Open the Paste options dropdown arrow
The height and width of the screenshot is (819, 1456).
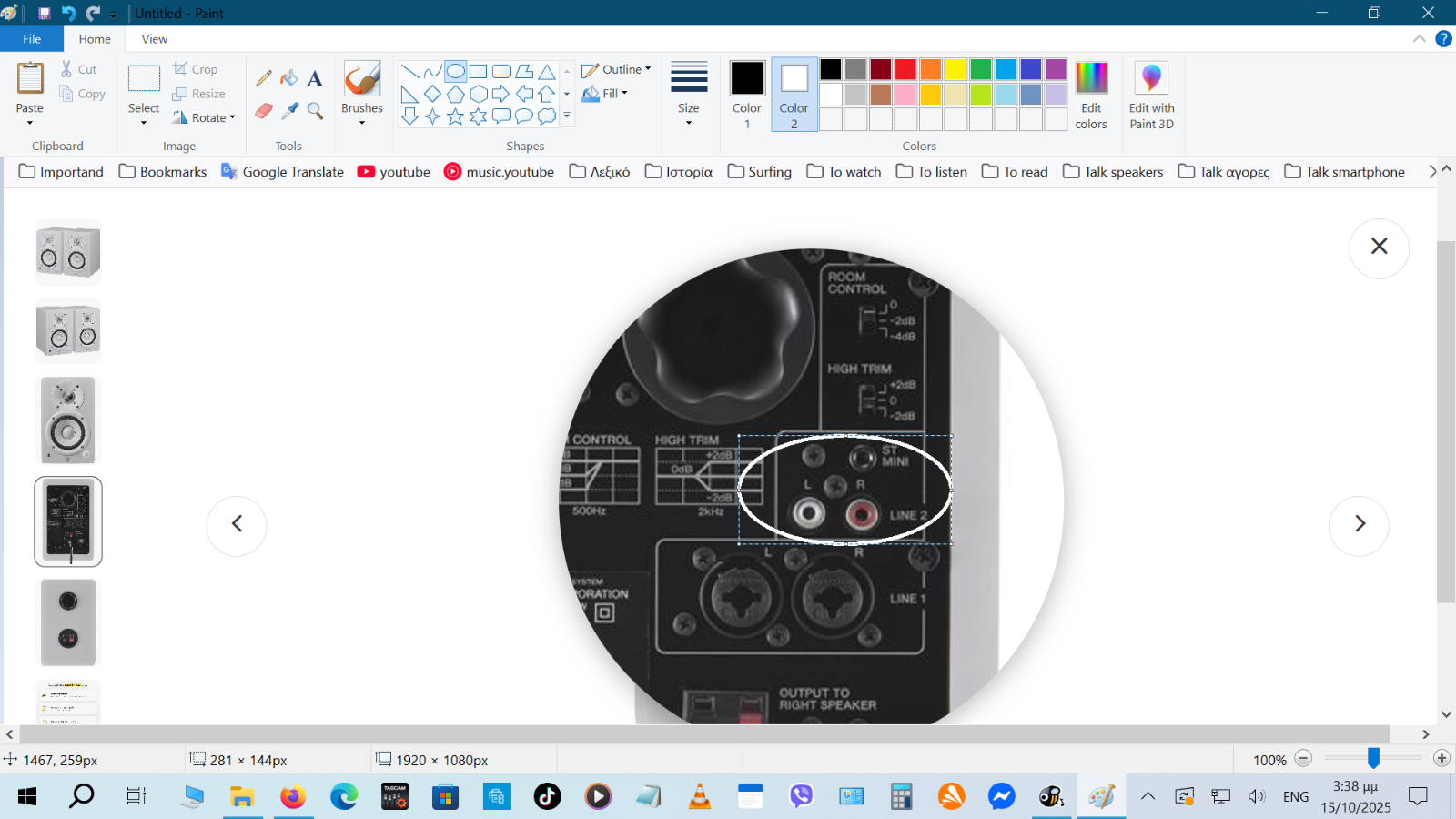pyautogui.click(x=30, y=123)
